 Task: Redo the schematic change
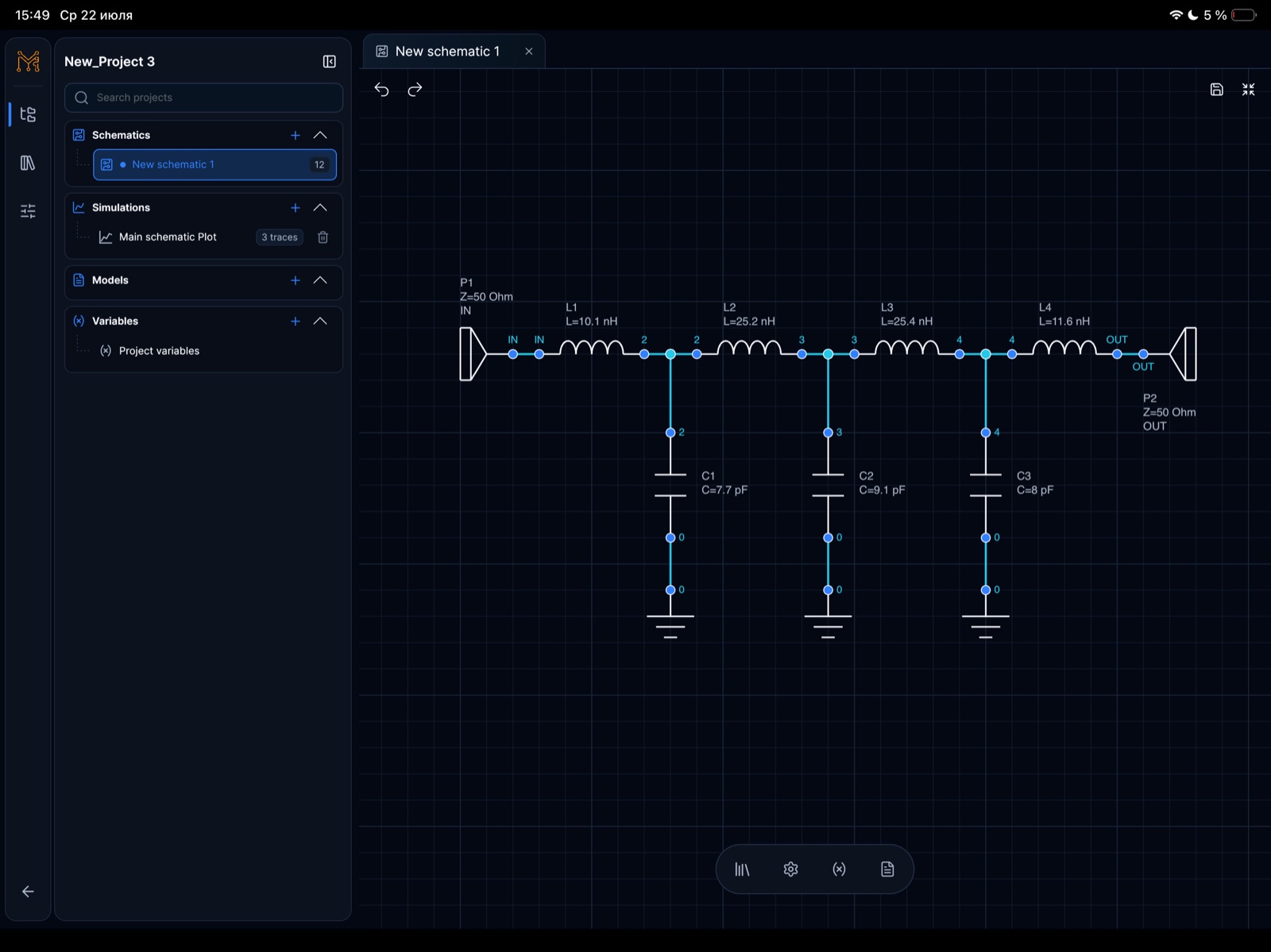(x=415, y=90)
